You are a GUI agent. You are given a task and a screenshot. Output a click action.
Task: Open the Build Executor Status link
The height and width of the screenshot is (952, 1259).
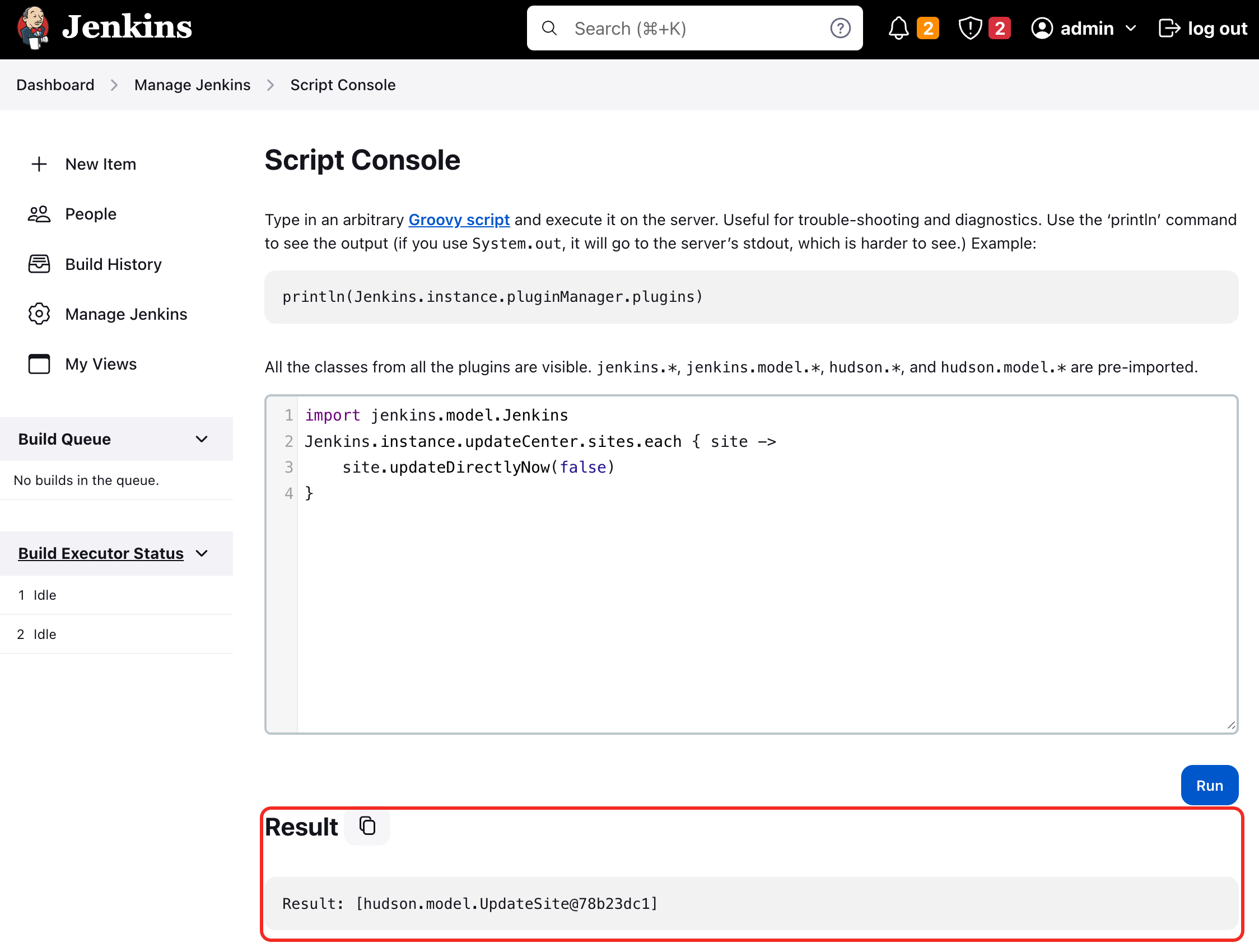coord(101,554)
